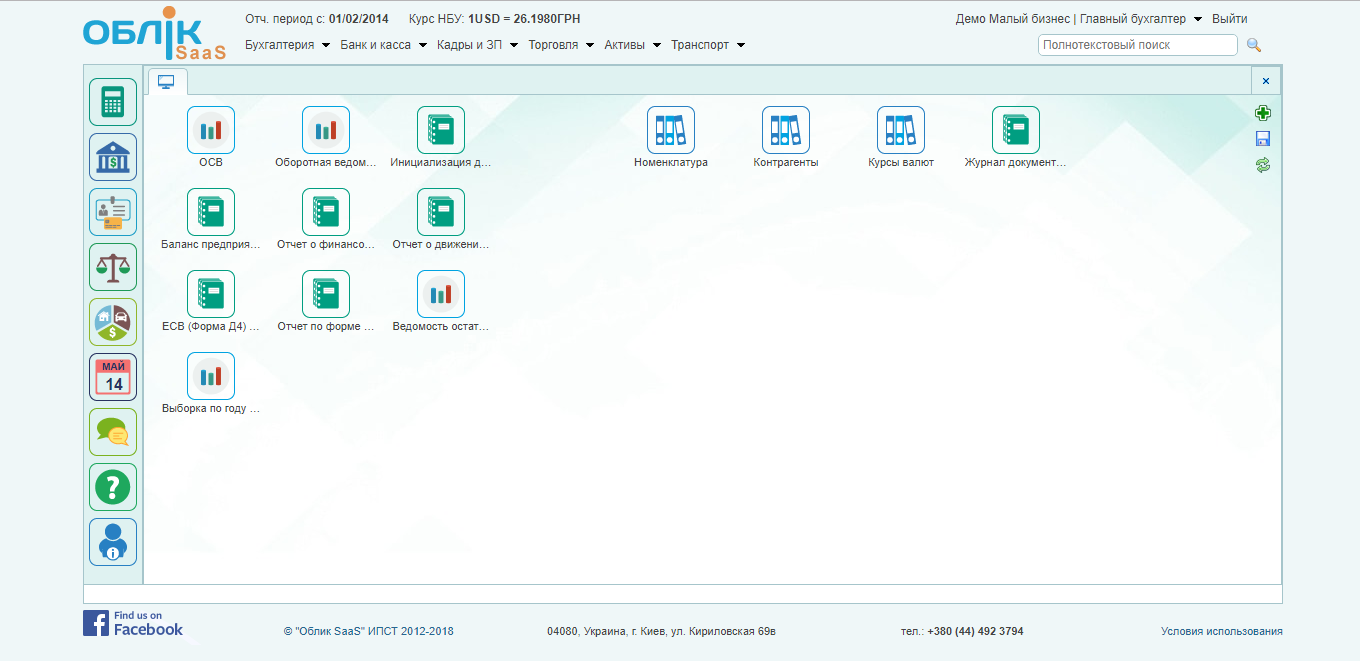Click the blue floppy disk save icon

point(1263,139)
